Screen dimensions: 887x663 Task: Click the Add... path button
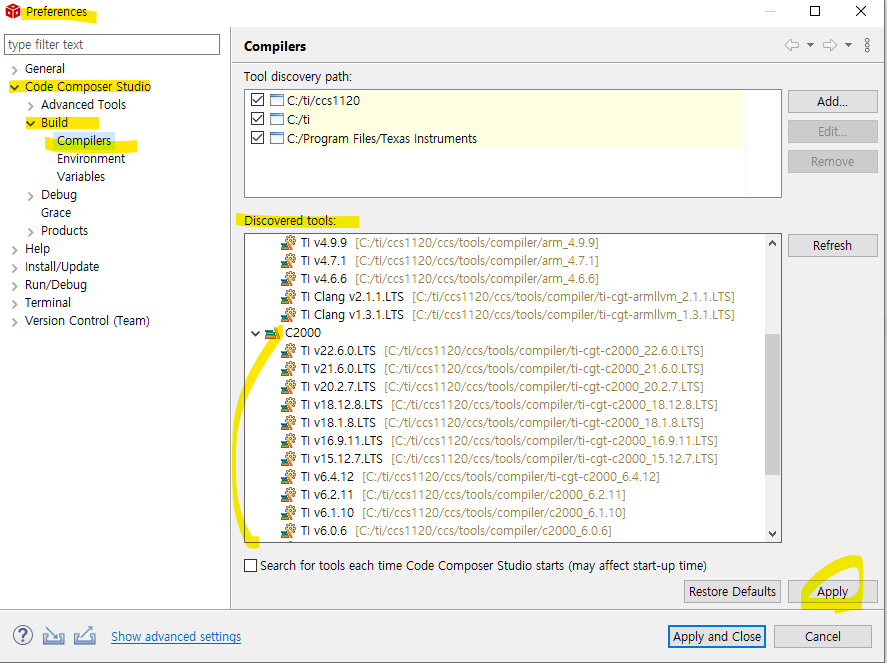tap(832, 101)
